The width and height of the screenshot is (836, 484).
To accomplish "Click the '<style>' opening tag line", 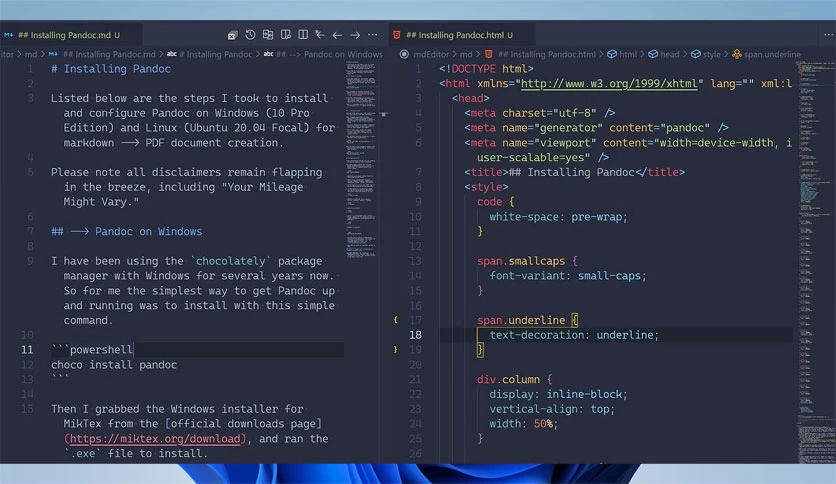I will point(486,187).
